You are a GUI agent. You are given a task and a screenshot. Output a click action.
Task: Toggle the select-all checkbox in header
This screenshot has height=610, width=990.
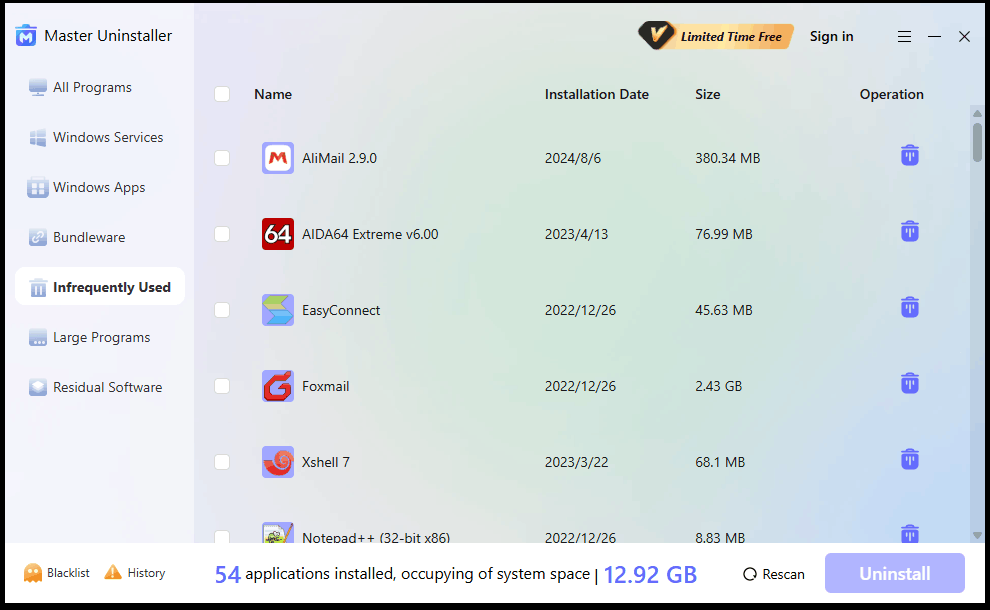[222, 93]
